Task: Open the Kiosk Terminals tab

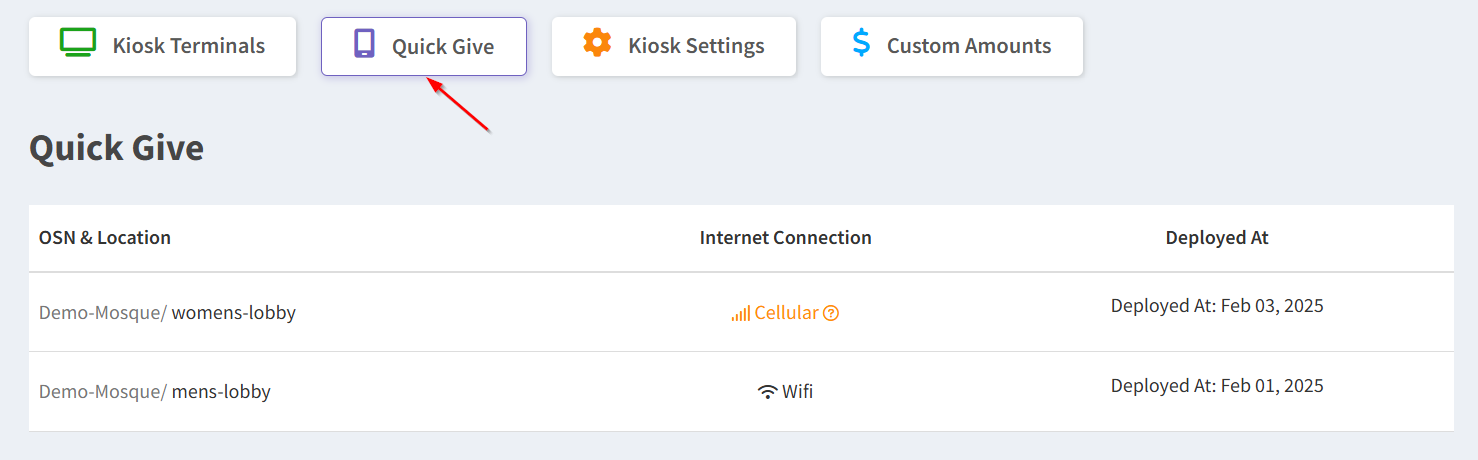Action: (163, 46)
